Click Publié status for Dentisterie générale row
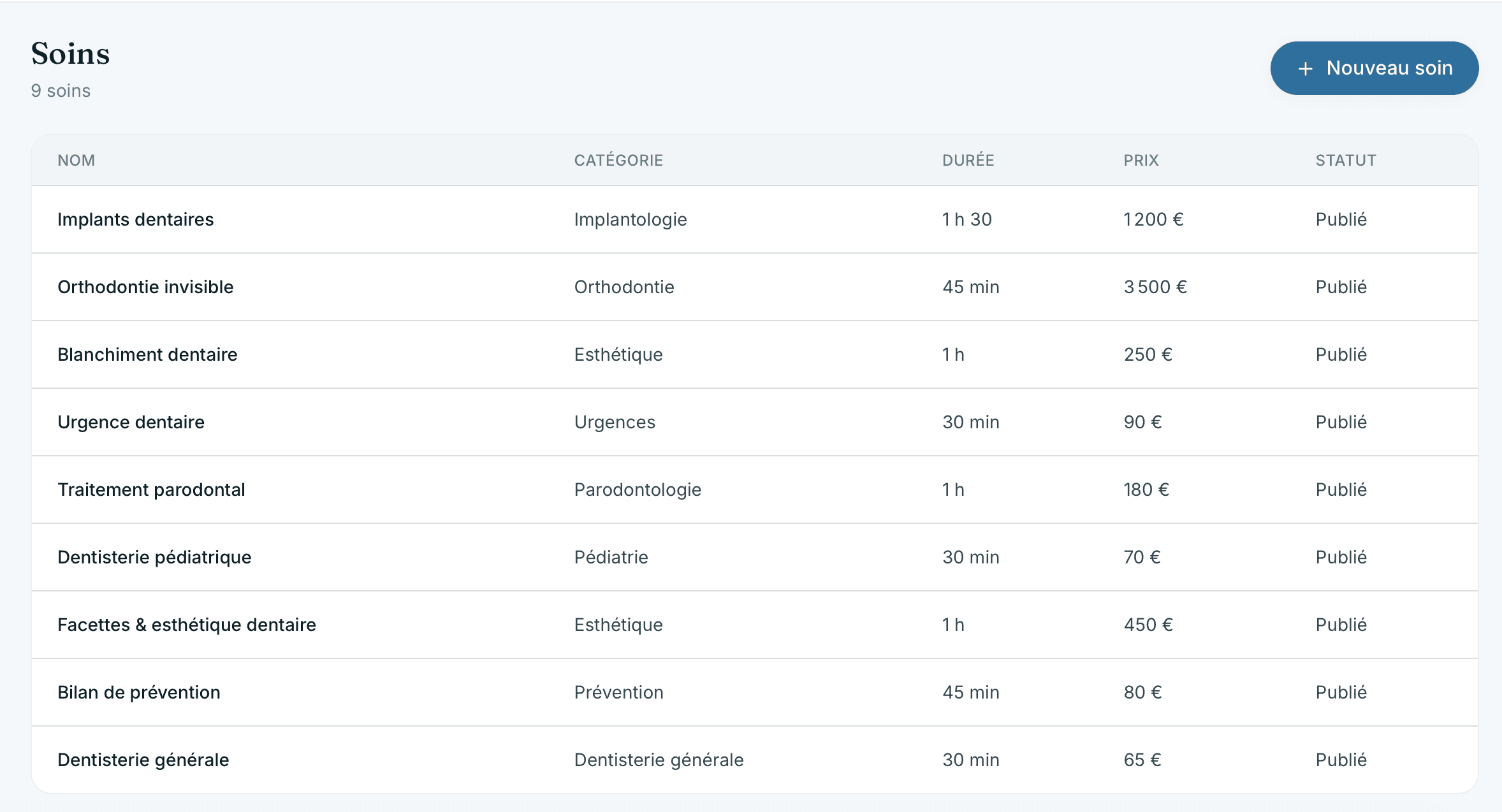This screenshot has width=1502, height=812. [x=1341, y=760]
